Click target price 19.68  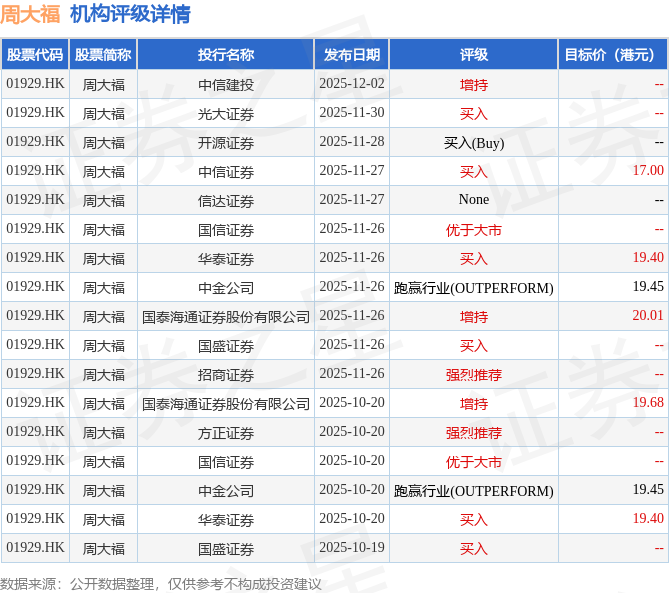click(648, 402)
